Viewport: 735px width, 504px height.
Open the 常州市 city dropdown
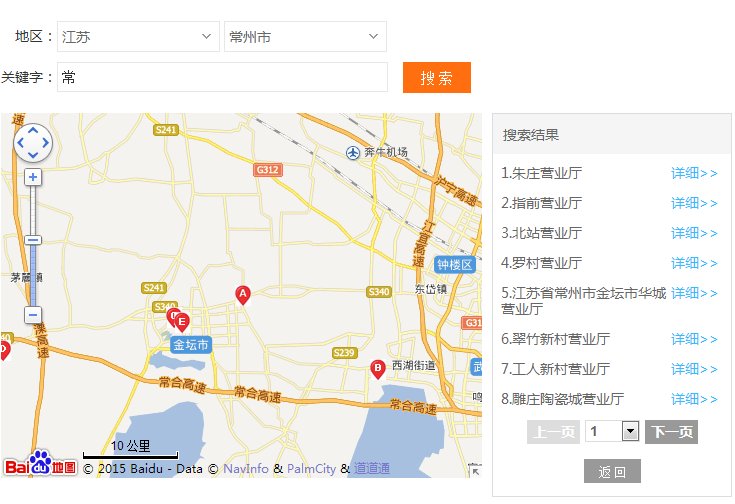coord(305,37)
